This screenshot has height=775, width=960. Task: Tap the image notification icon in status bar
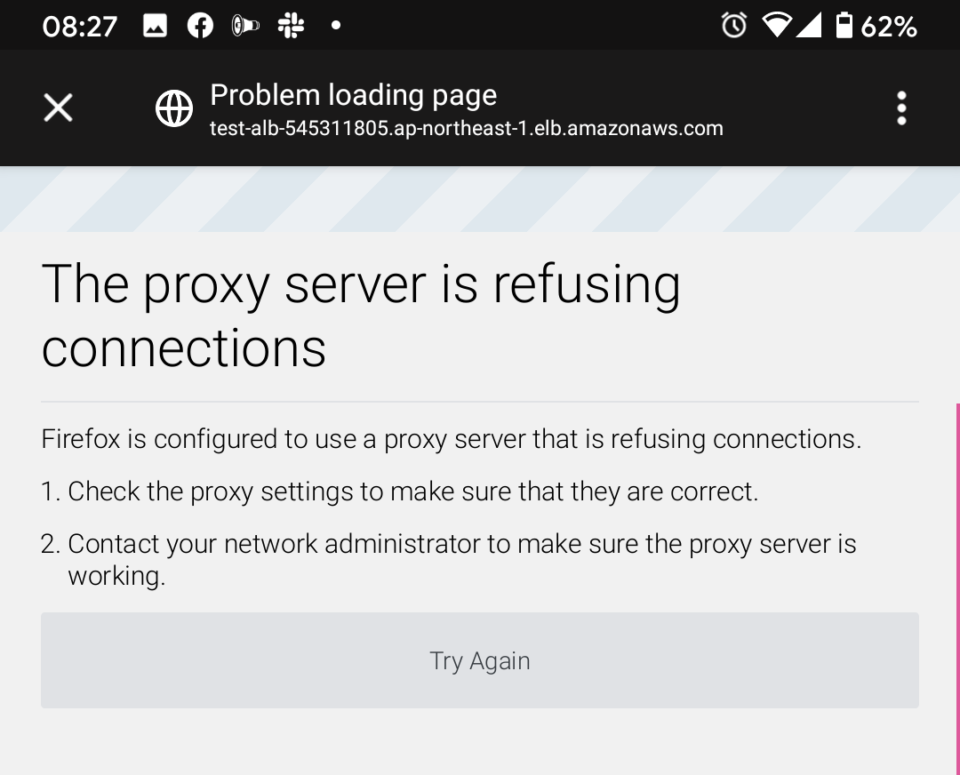(x=155, y=26)
